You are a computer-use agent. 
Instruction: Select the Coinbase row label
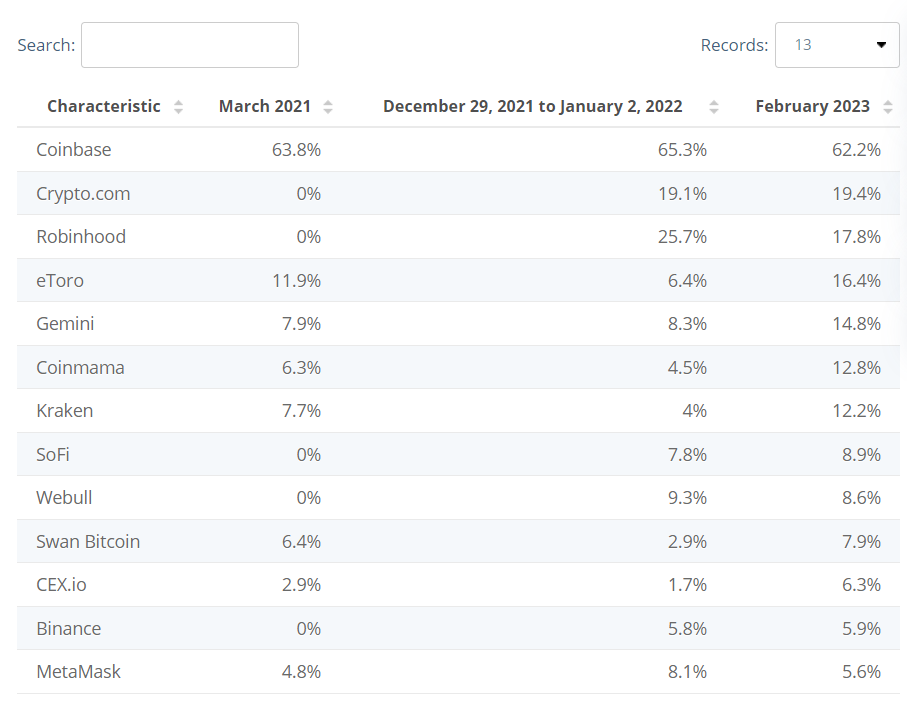74,150
